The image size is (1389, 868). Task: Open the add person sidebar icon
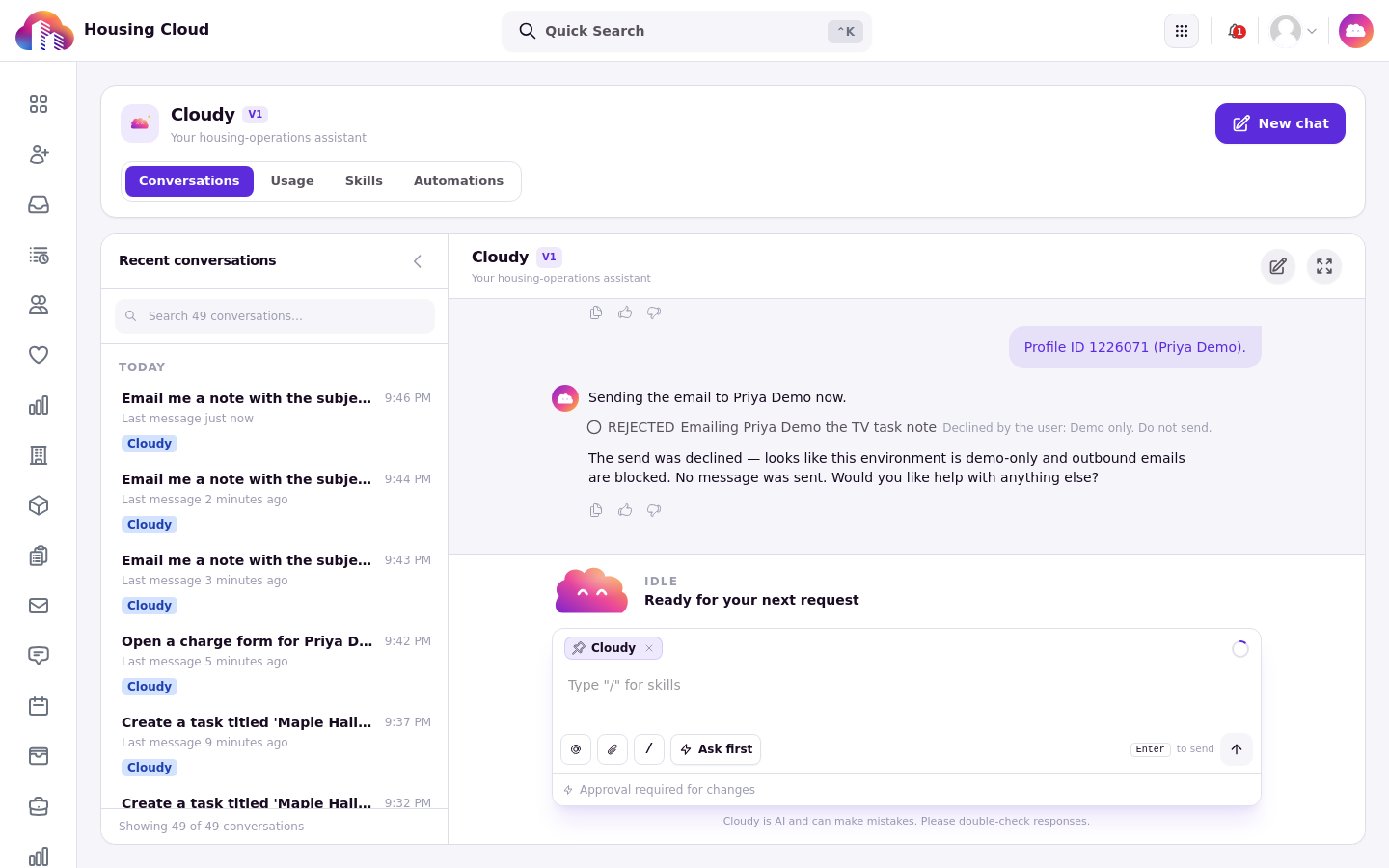click(x=39, y=154)
